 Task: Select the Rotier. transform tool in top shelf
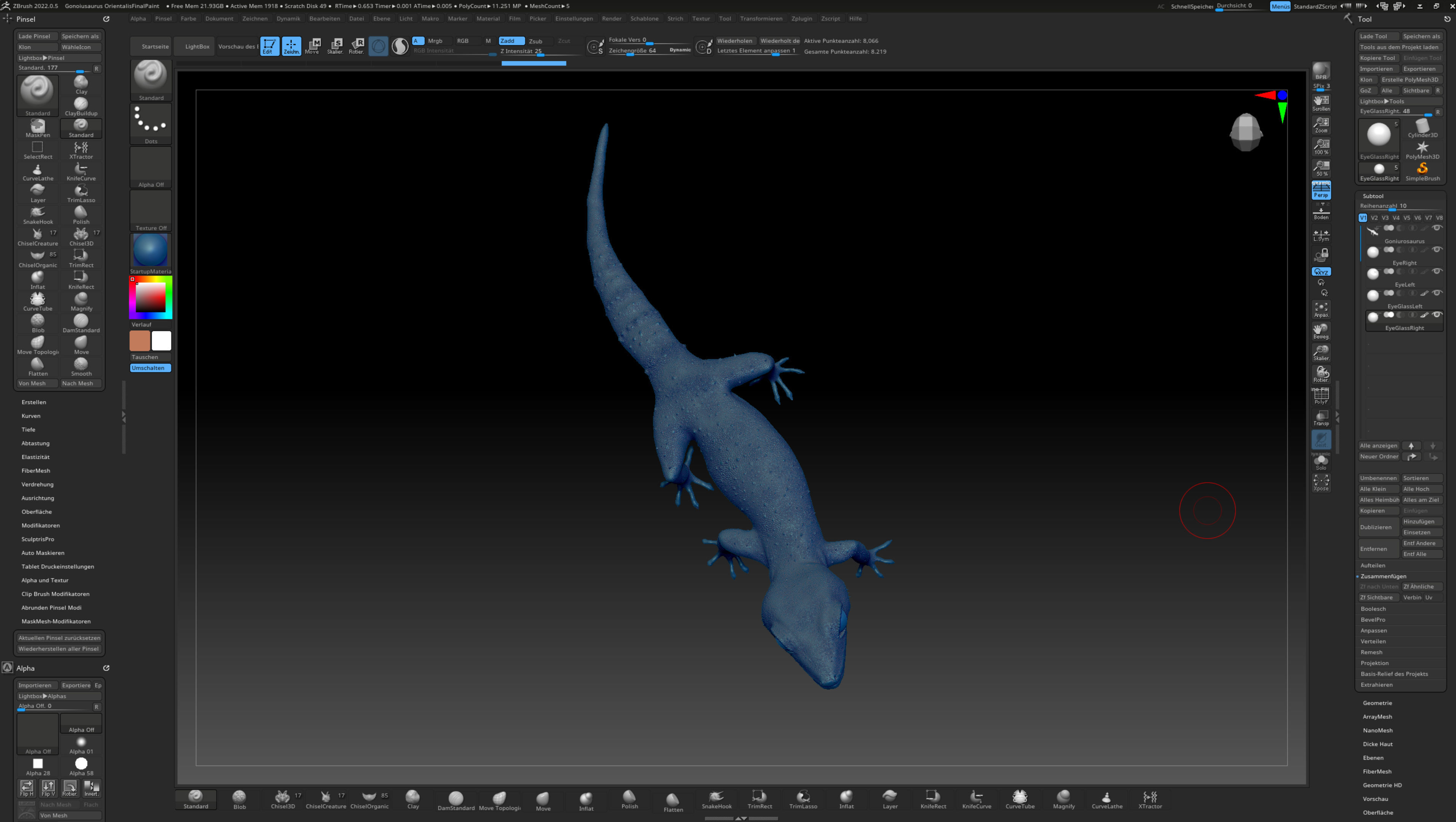point(357,46)
